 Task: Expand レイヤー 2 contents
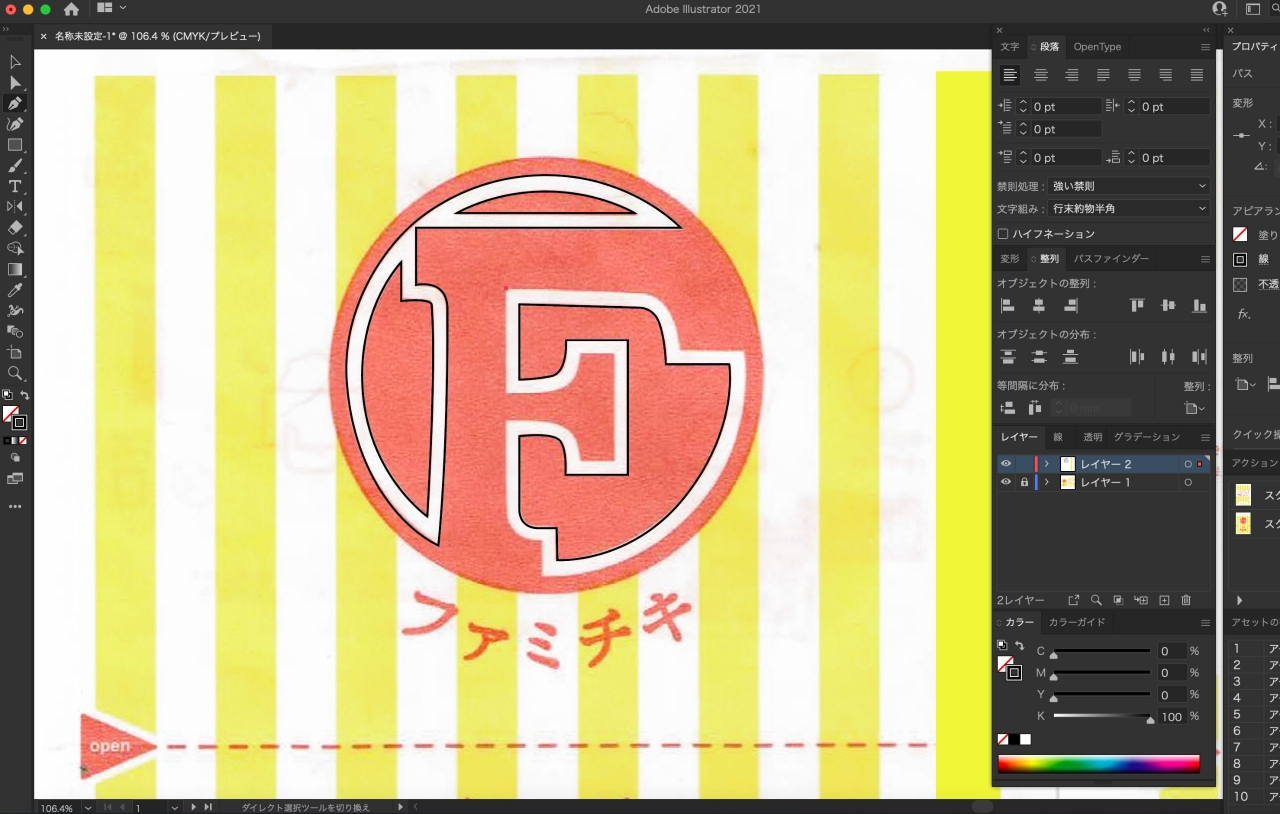point(1047,464)
